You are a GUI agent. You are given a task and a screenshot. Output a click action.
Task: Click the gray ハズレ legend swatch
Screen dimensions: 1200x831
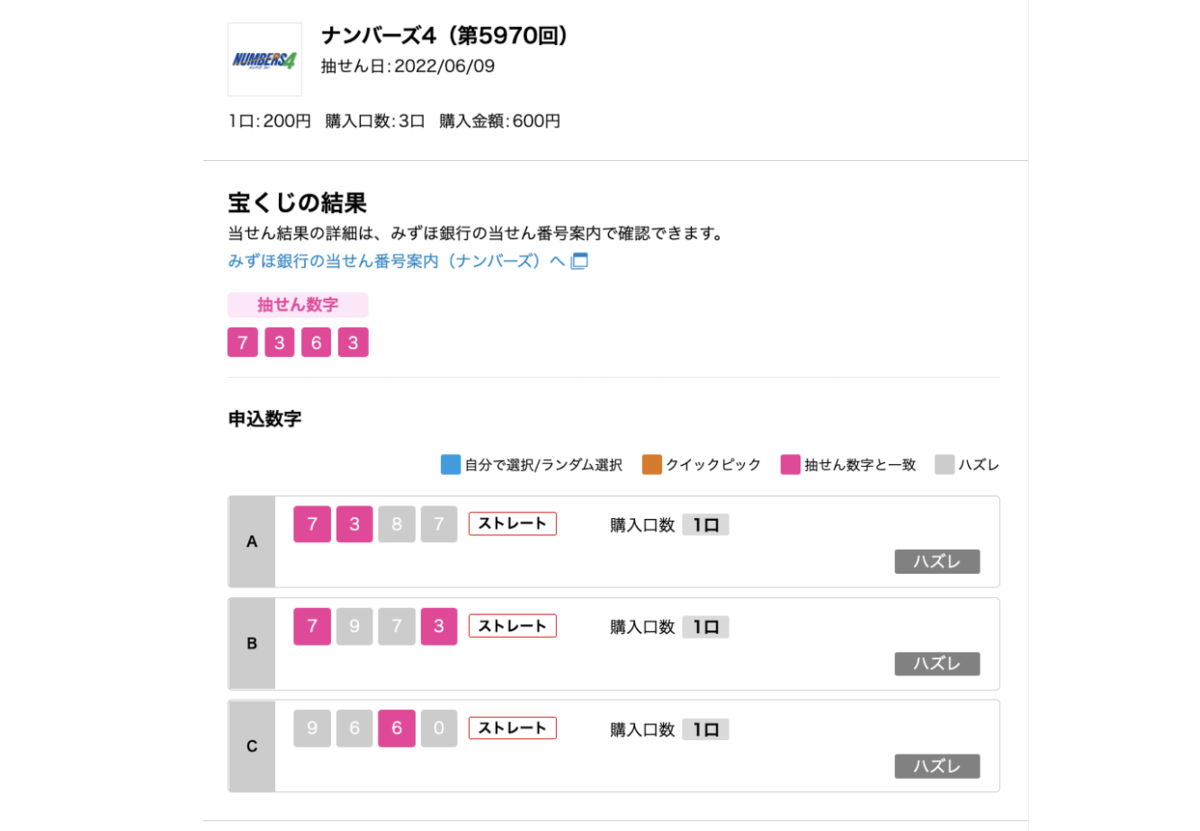pyautogui.click(x=945, y=465)
